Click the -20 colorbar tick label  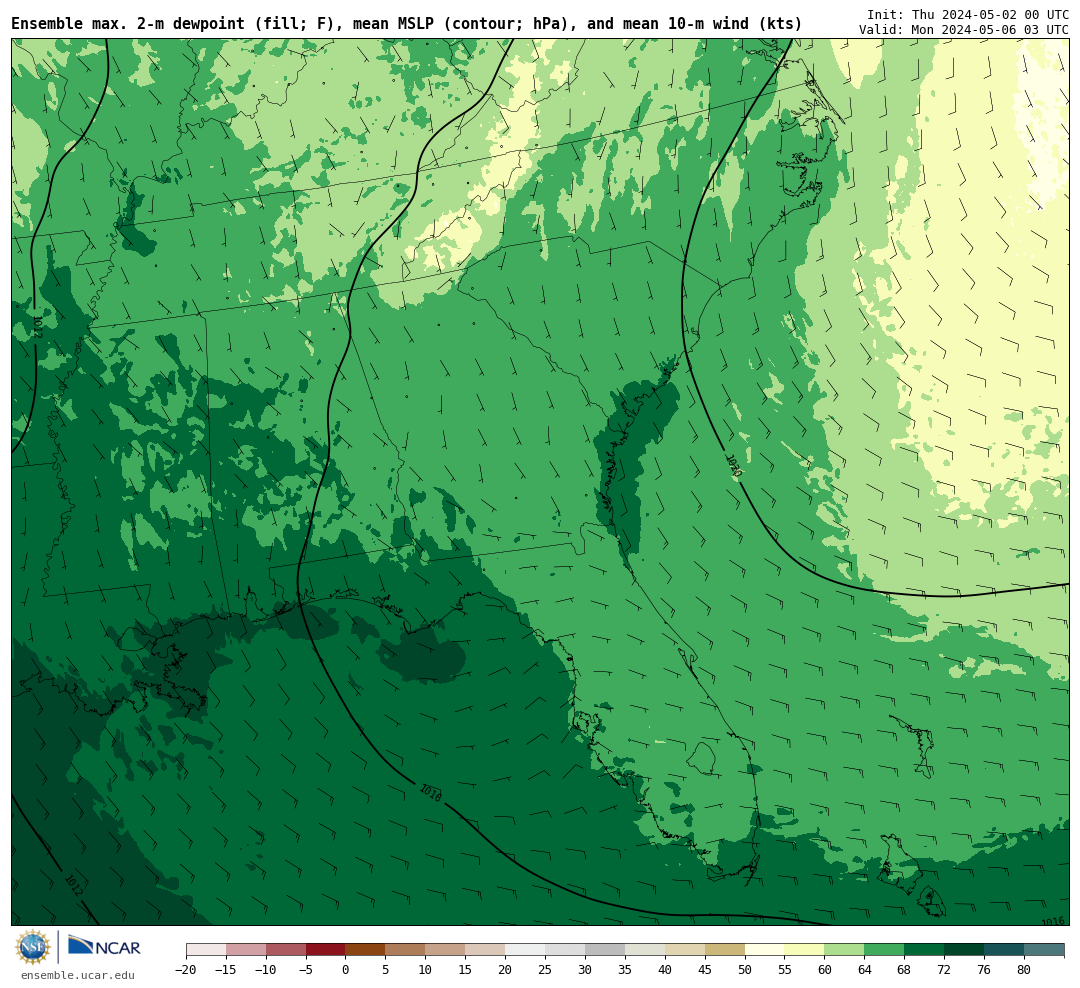pyautogui.click(x=186, y=970)
